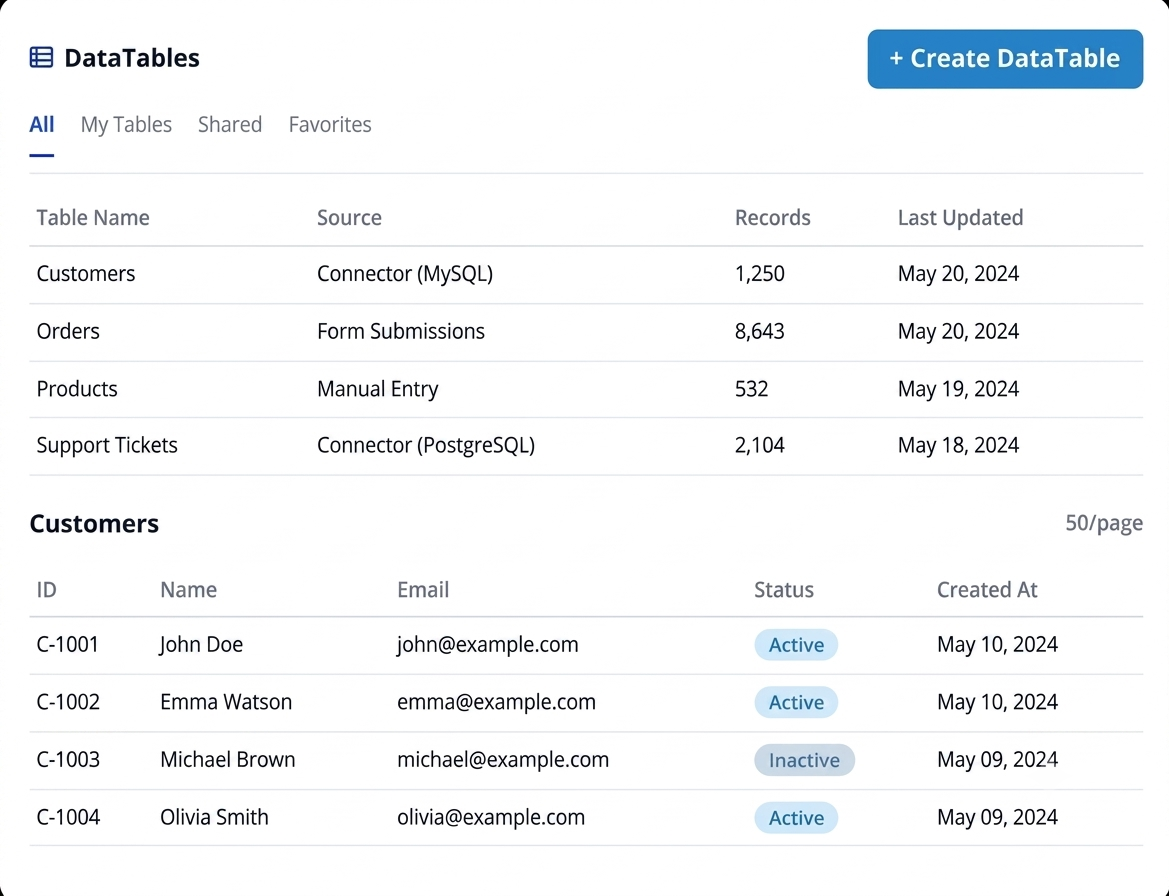1169x896 pixels.
Task: Click the email emma@example.com
Action: tap(496, 701)
